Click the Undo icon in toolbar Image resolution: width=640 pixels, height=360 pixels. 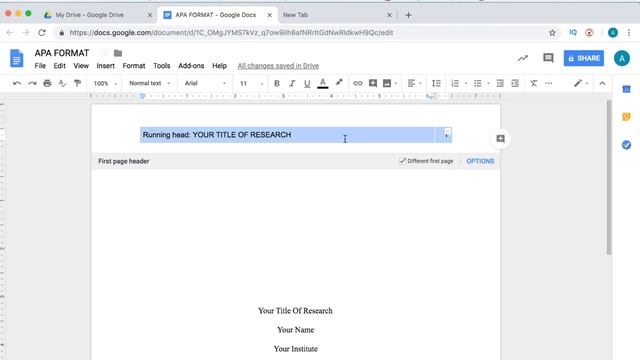pos(17,83)
